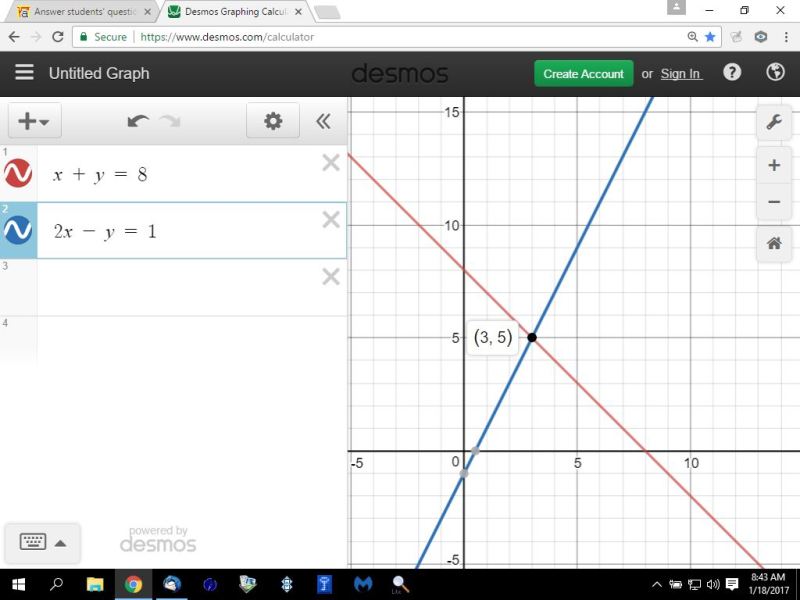Open Desmos help question mark
800x600 pixels.
732,72
